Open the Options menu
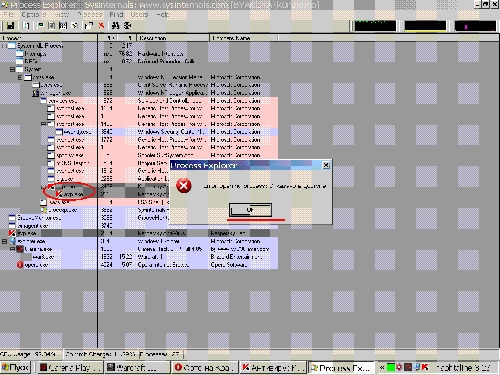 [x=34, y=15]
